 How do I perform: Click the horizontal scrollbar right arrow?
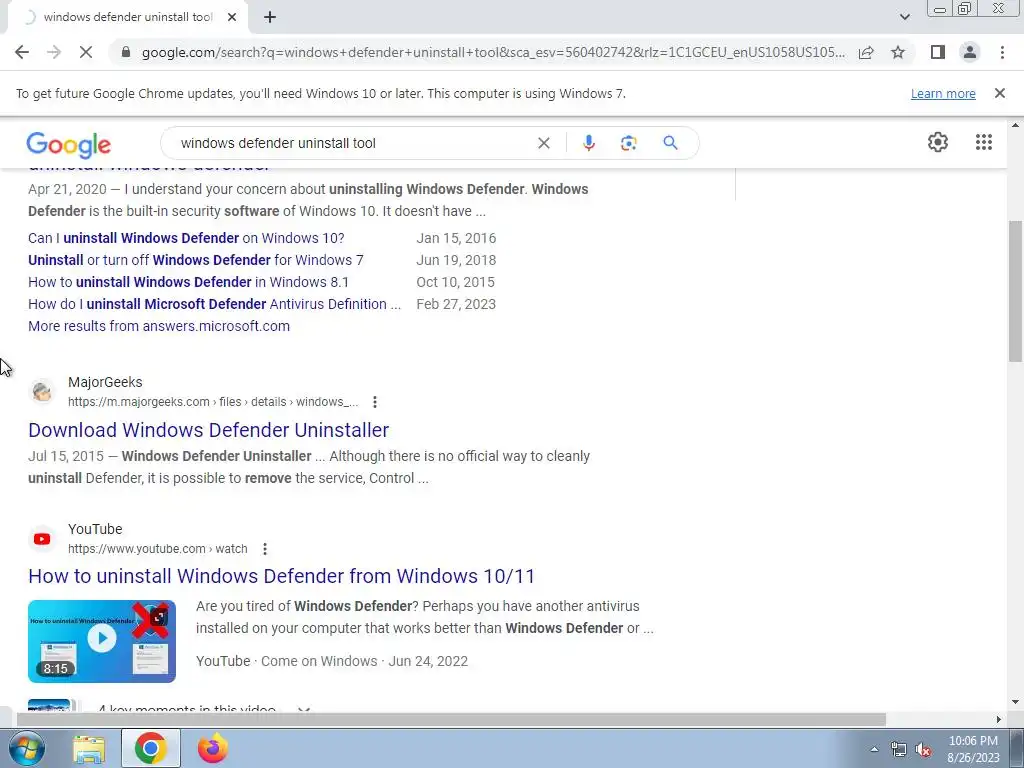[x=999, y=720]
